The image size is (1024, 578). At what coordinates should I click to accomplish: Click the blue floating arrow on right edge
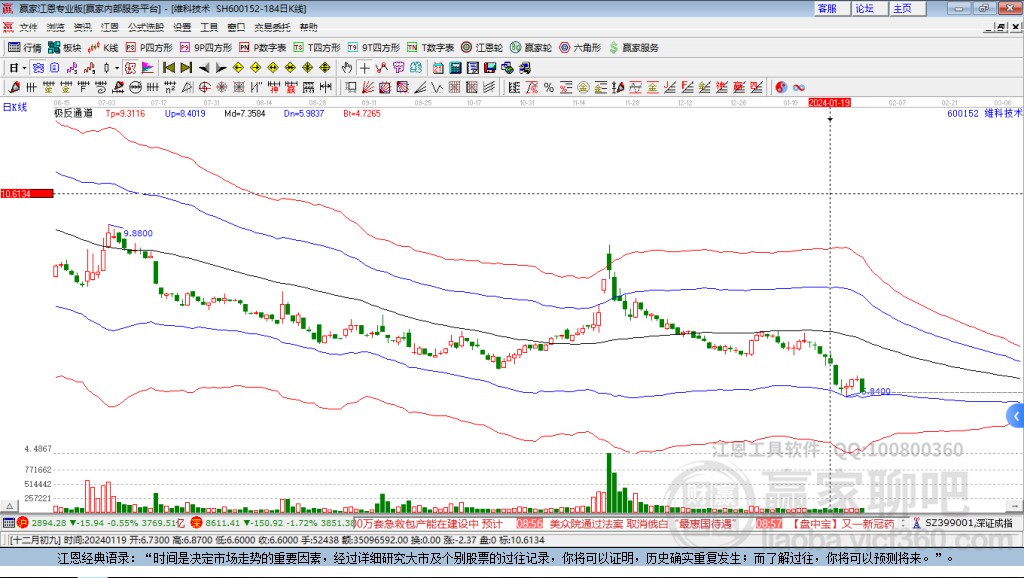click(1016, 415)
